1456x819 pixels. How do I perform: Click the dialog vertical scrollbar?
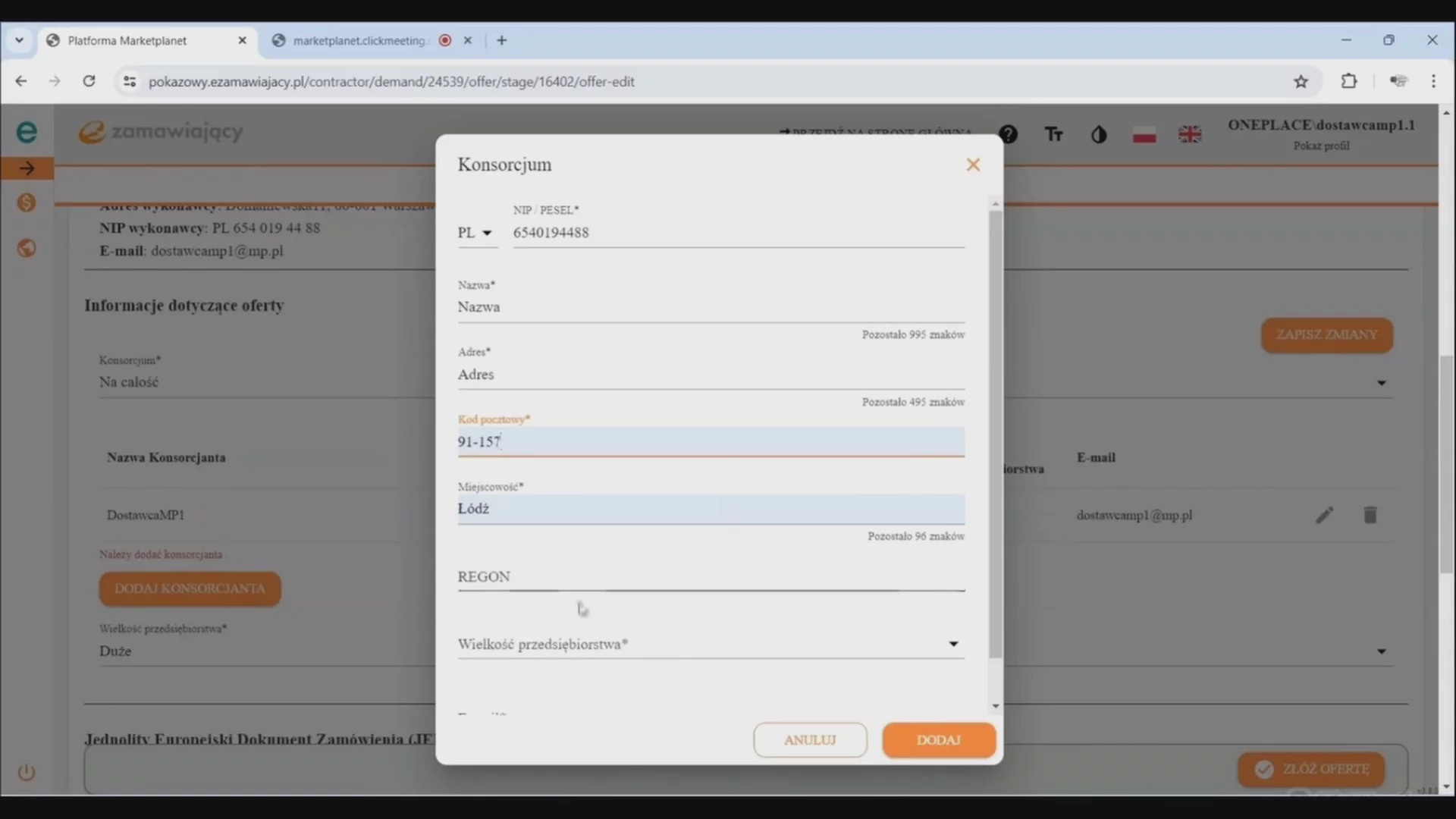996,432
